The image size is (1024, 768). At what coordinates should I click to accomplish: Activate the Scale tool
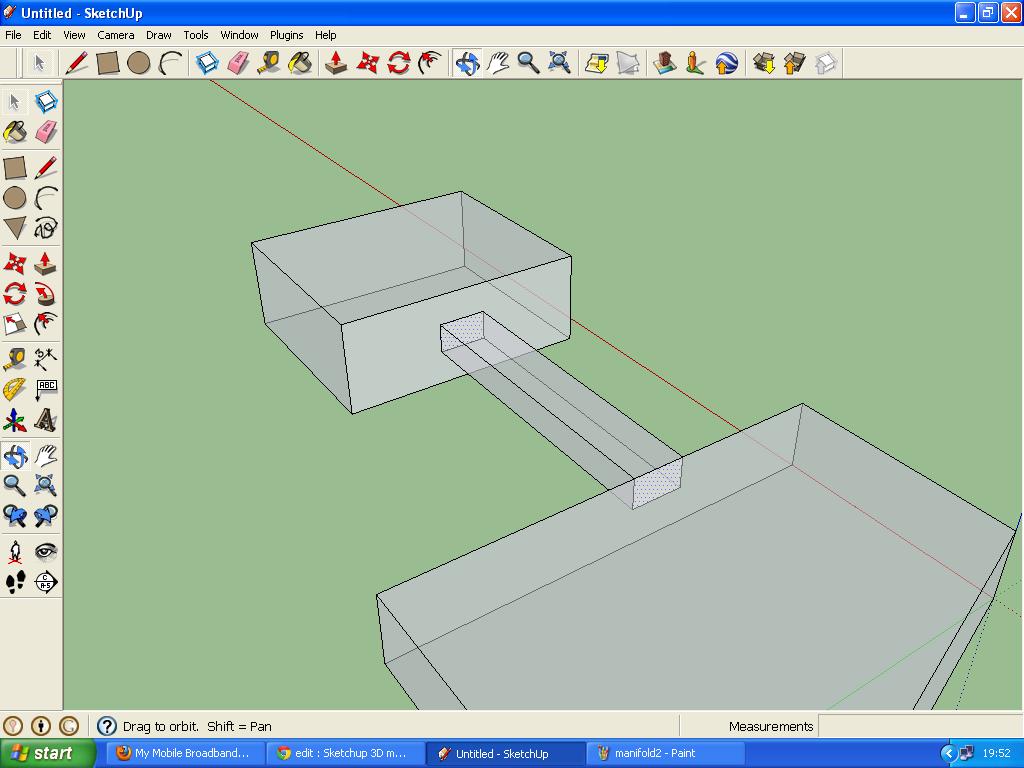tap(15, 323)
